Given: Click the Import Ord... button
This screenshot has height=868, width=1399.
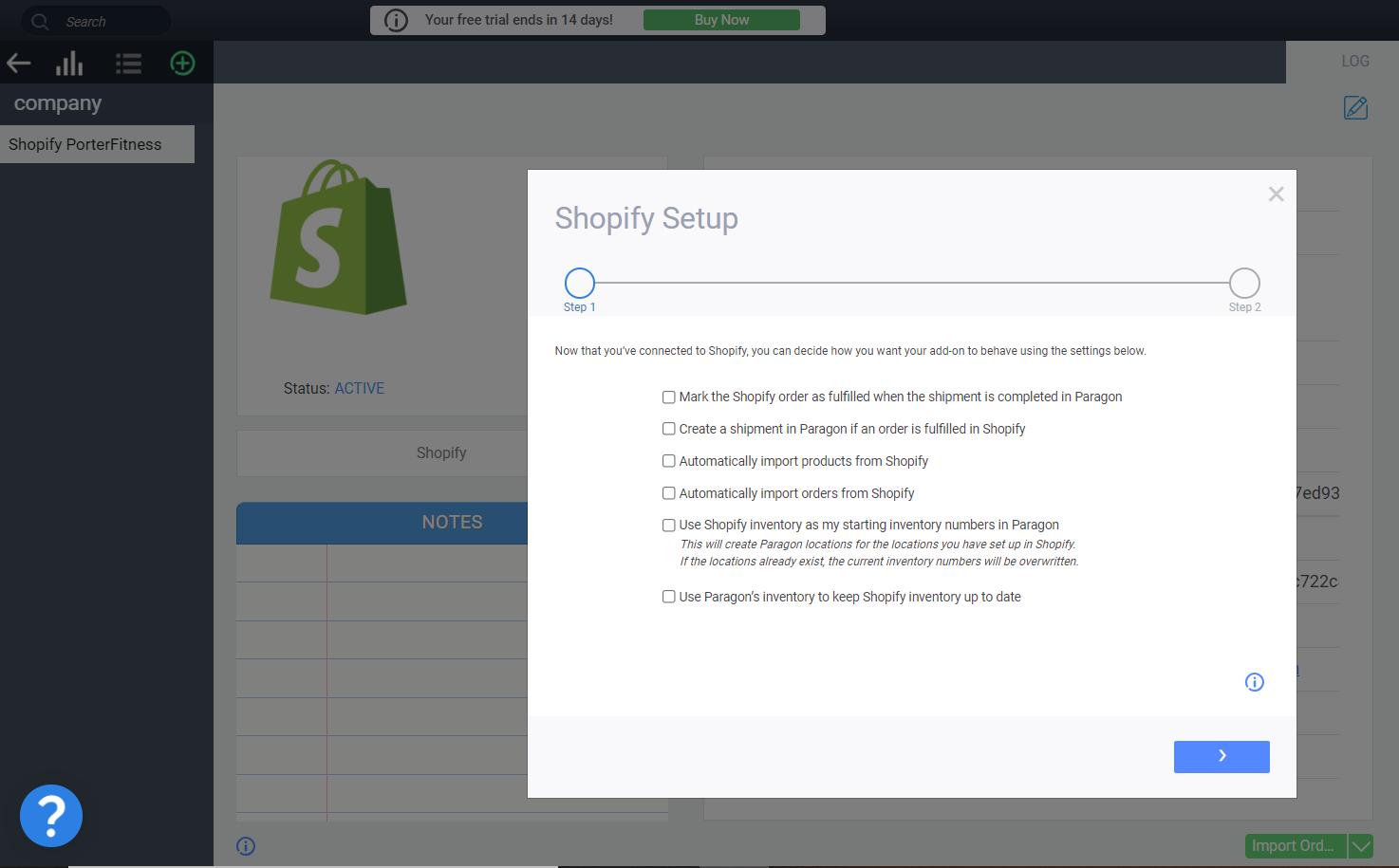Looking at the screenshot, I should [1296, 846].
